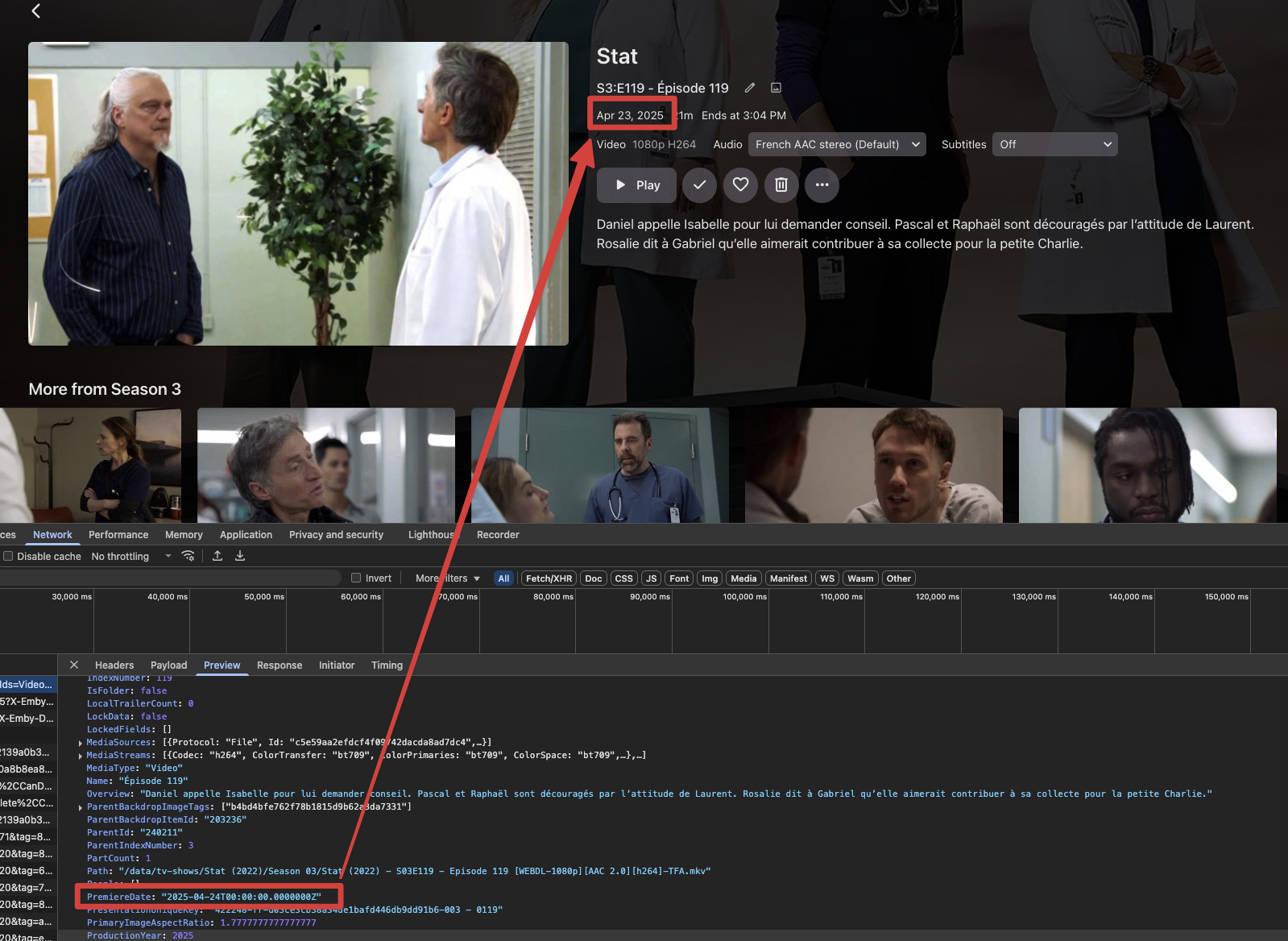Click the pencil edit metadata icon
Screen dimensions: 1288x941
pos(750,88)
